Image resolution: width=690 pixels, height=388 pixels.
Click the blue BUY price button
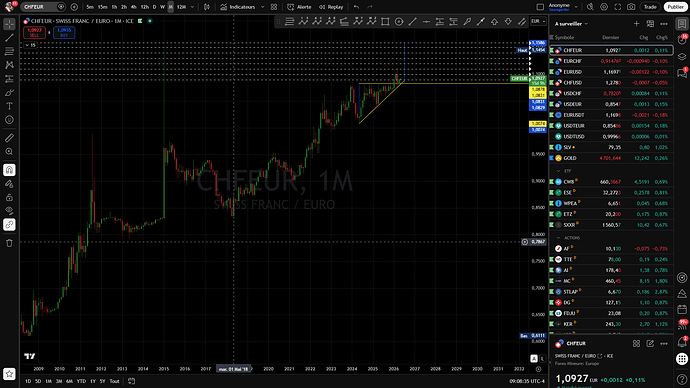64,33
